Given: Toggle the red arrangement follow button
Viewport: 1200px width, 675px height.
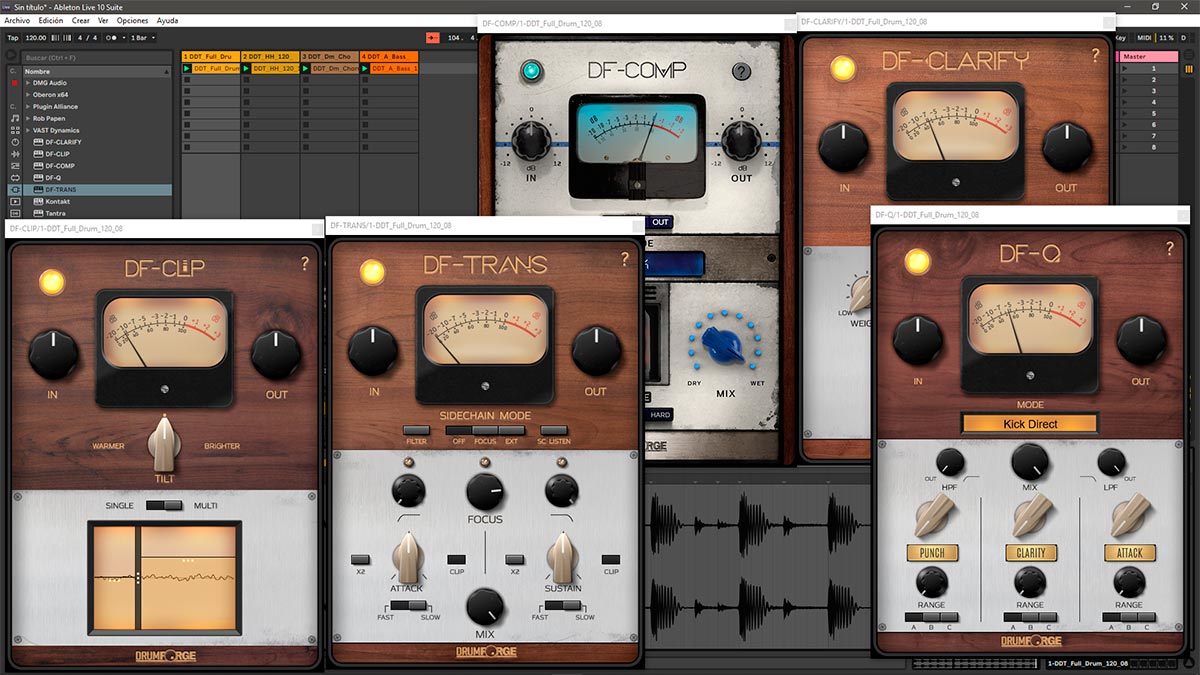Looking at the screenshot, I should [x=432, y=37].
